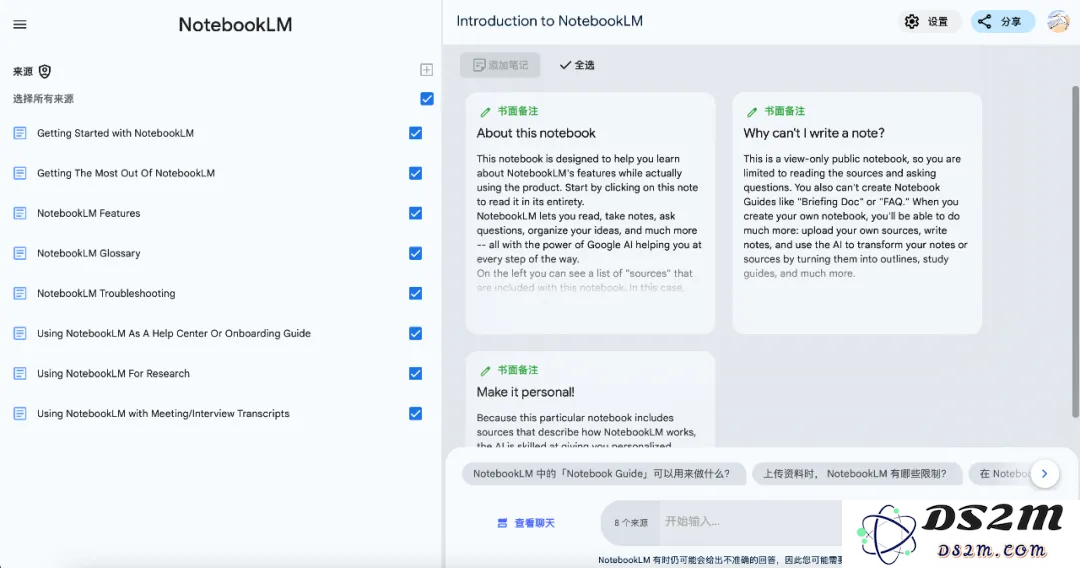Click document icon for NotebookLM Glossary
The width and height of the screenshot is (1080, 568).
click(x=20, y=253)
